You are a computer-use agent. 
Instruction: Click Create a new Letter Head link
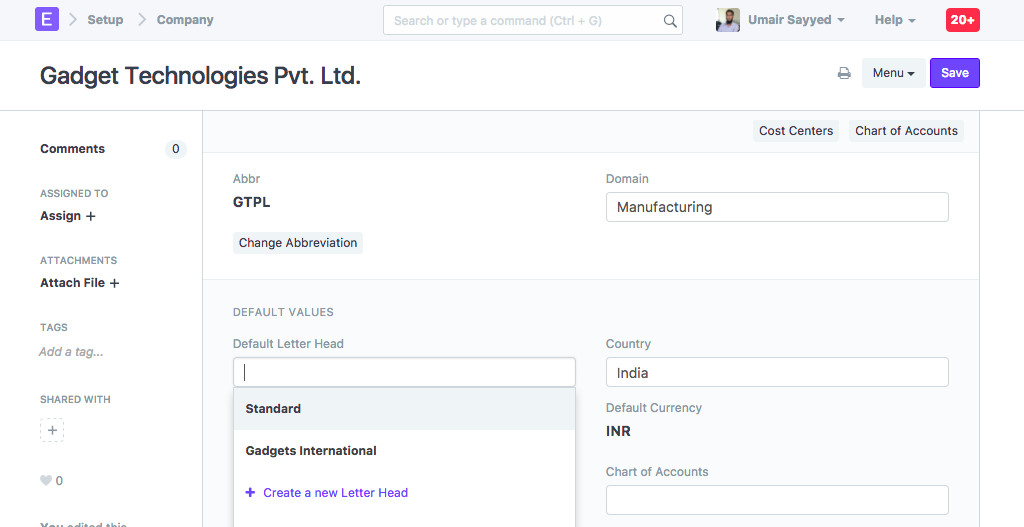point(335,493)
